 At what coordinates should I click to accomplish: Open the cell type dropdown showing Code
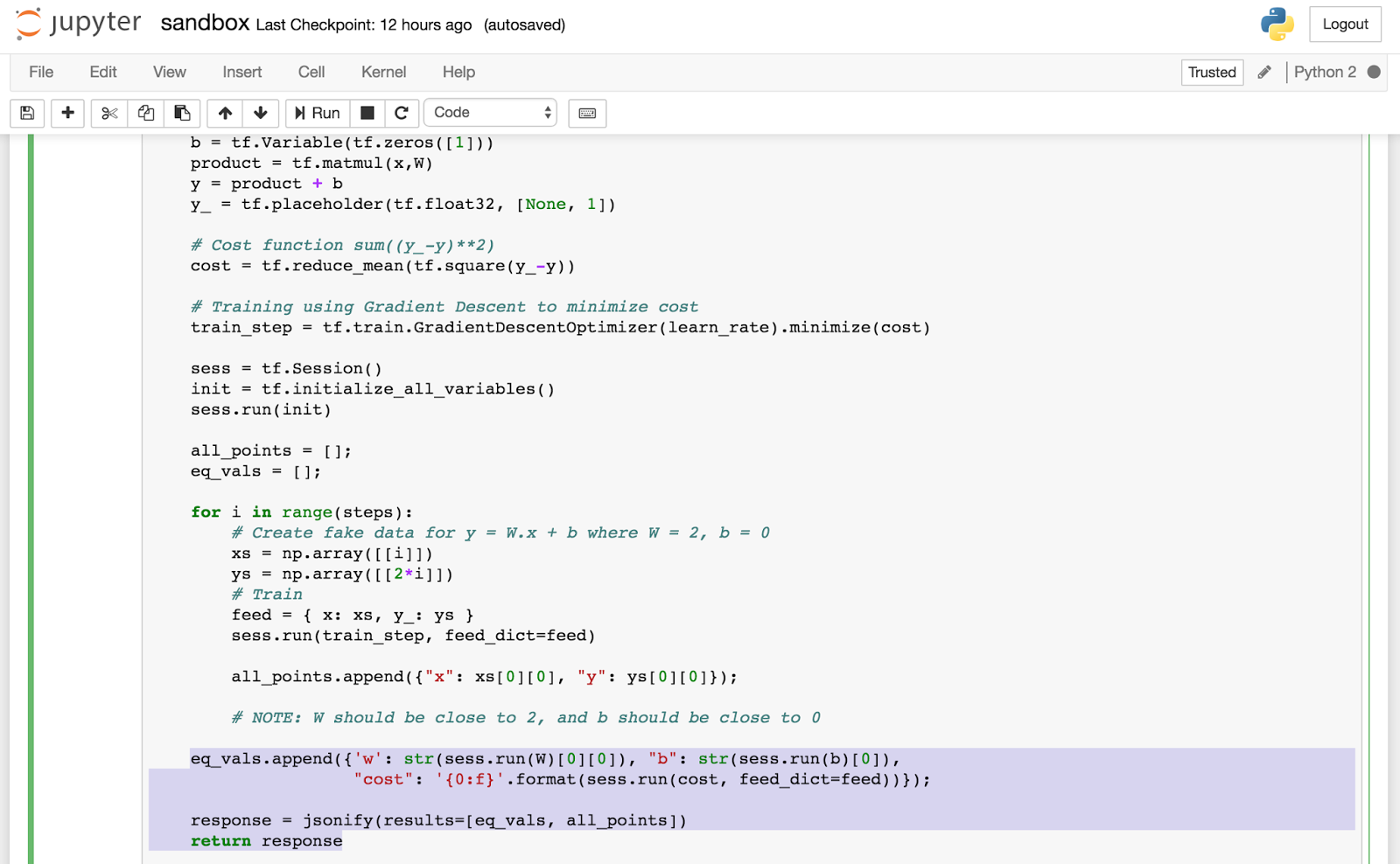tap(490, 112)
